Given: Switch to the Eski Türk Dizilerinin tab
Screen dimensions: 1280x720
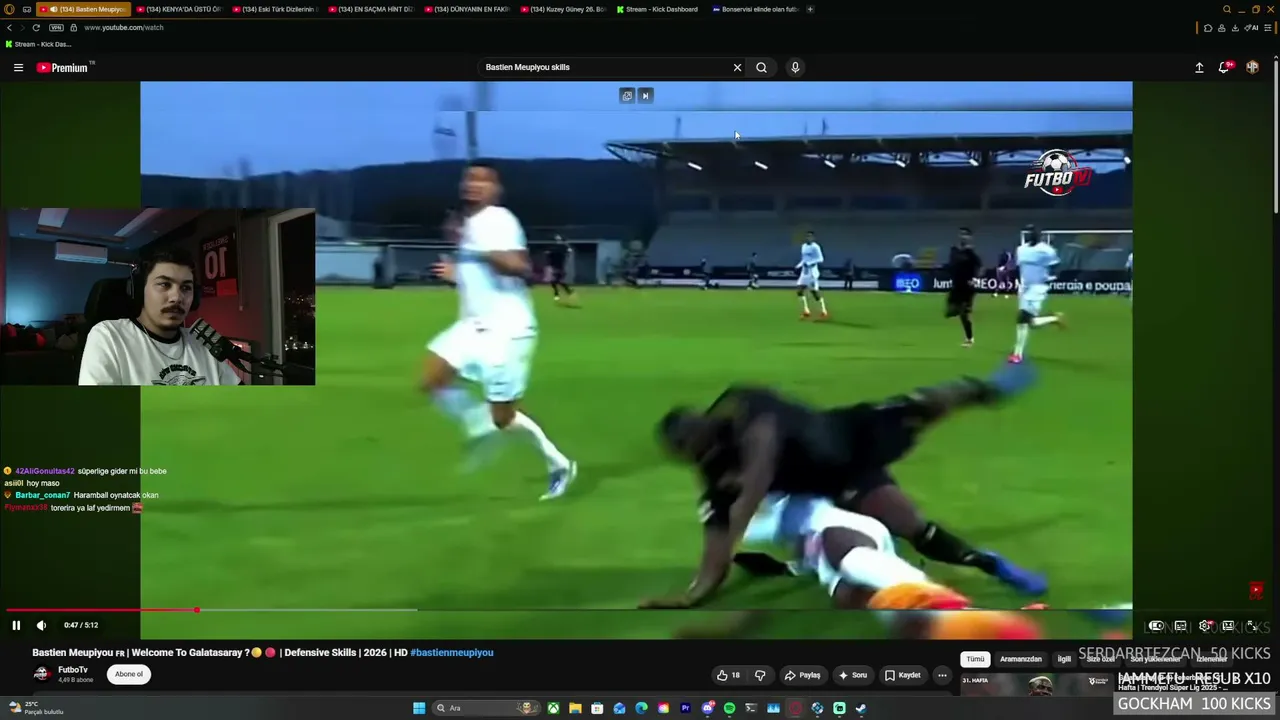Looking at the screenshot, I should tap(275, 9).
